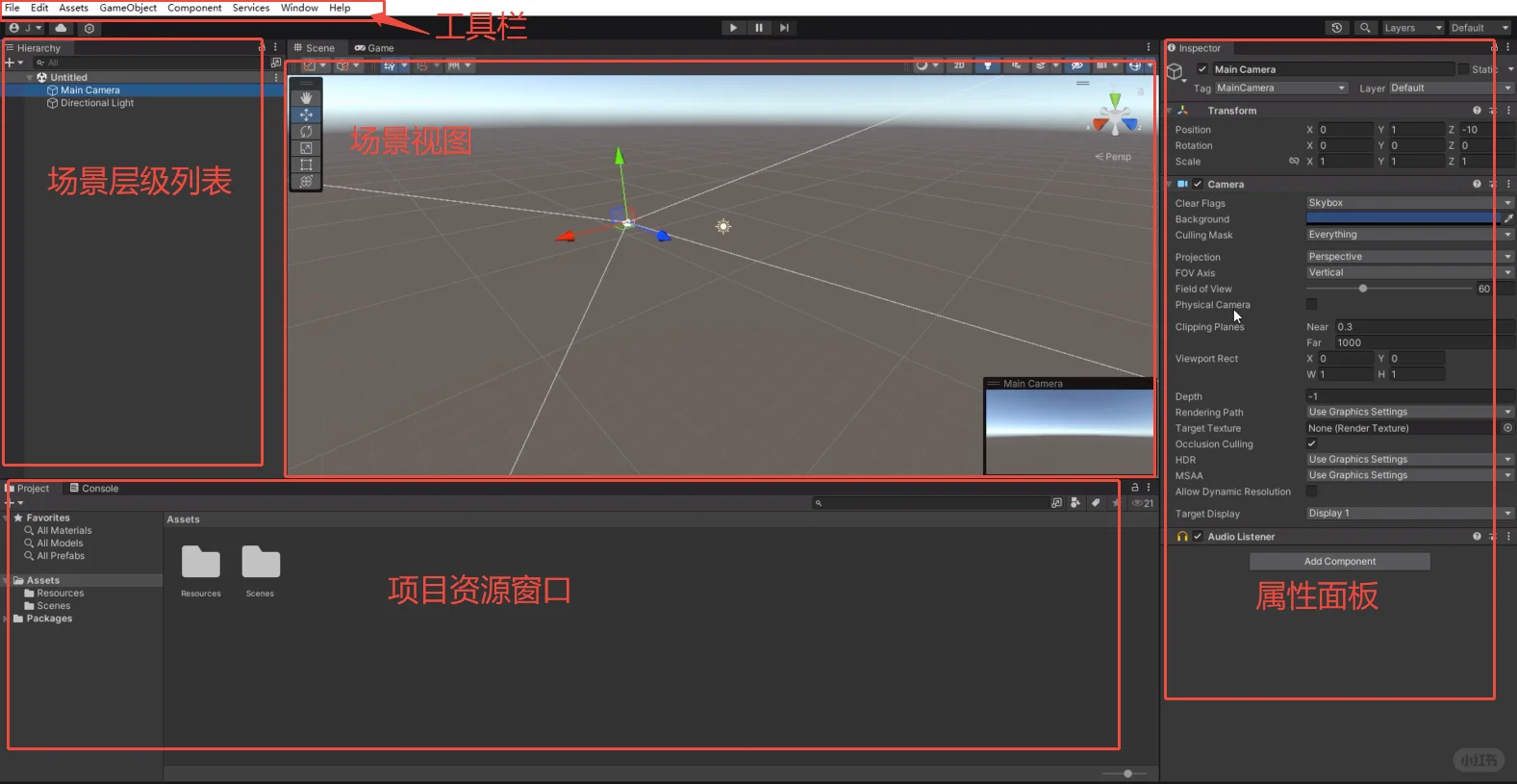Image resolution: width=1517 pixels, height=784 pixels.
Task: Click the eyedropper for Background color
Action: tap(1508, 218)
